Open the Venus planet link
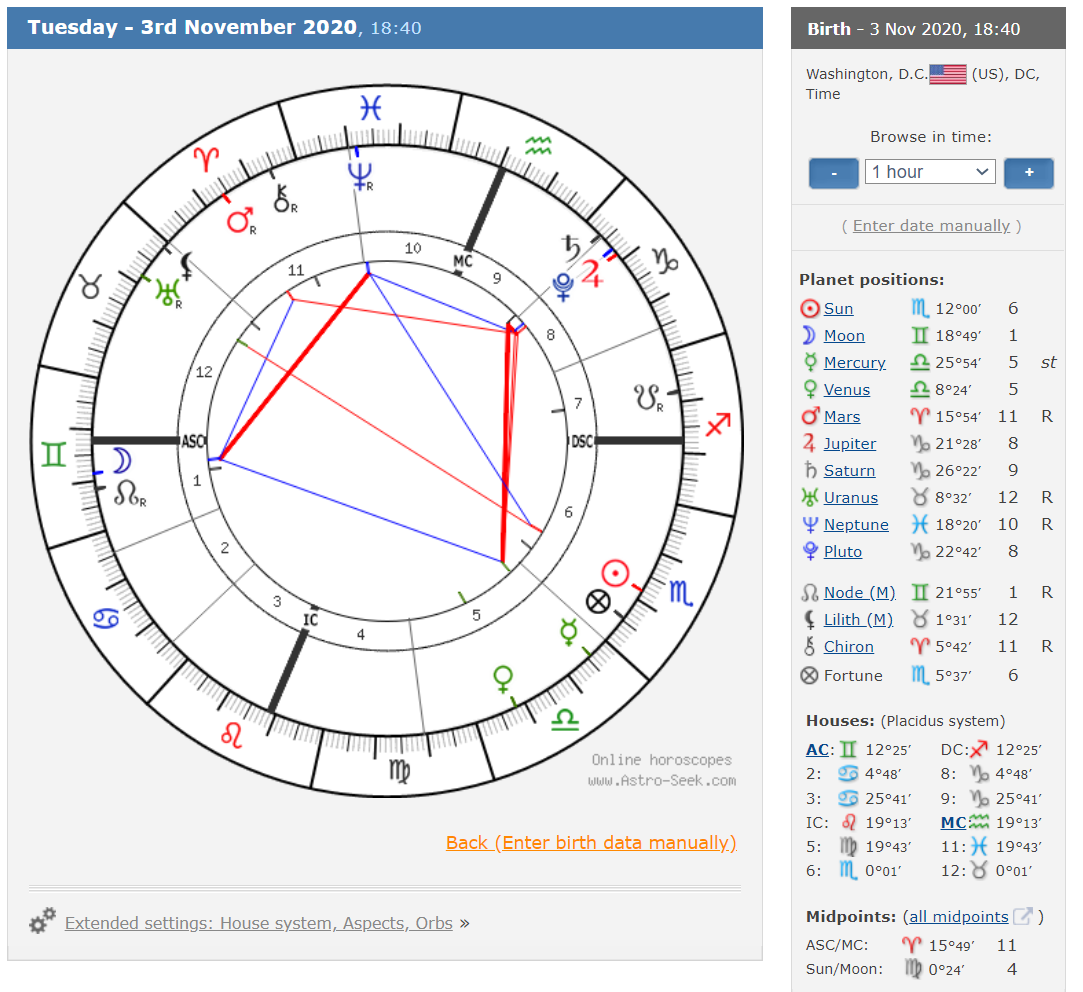 pyautogui.click(x=847, y=390)
